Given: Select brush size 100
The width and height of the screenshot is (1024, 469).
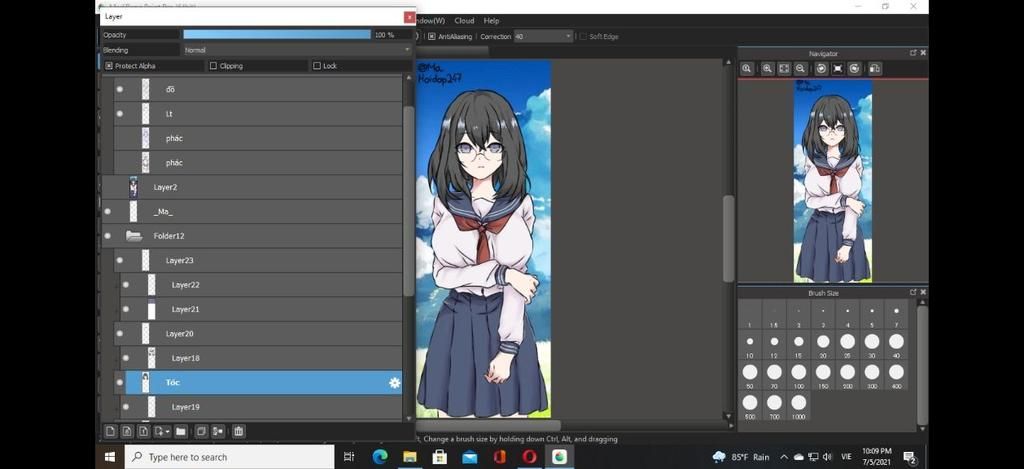Looking at the screenshot, I should 799,376.
